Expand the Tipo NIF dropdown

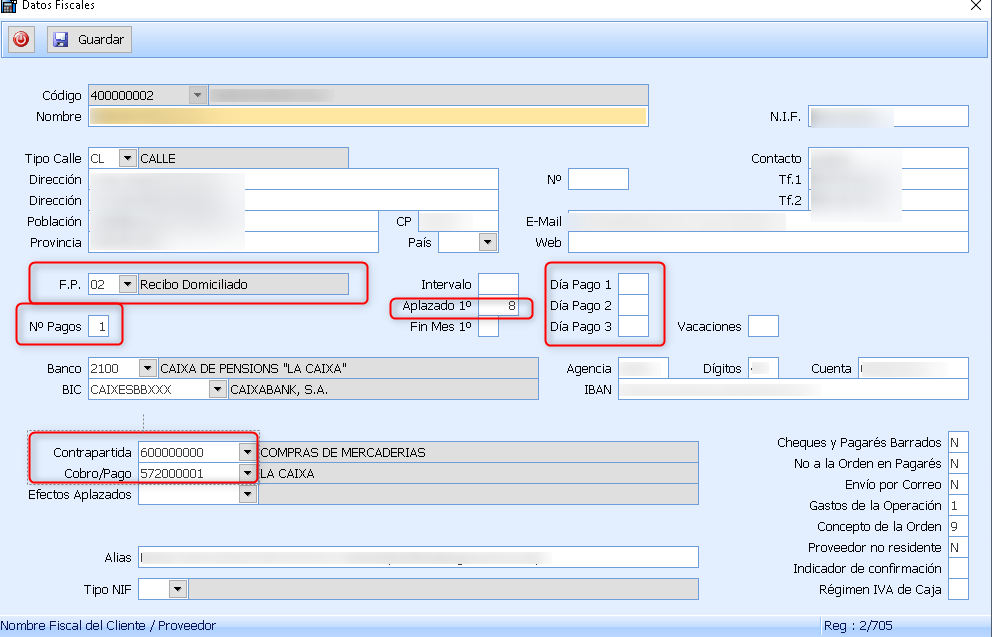[177, 589]
